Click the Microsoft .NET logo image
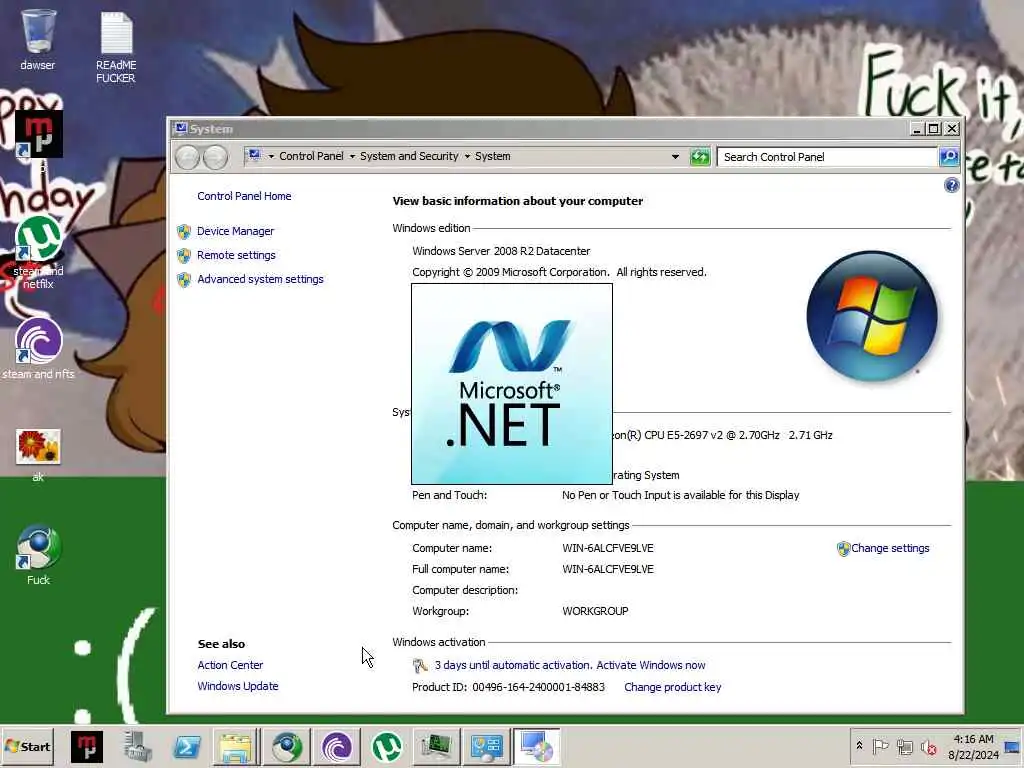 coord(512,384)
